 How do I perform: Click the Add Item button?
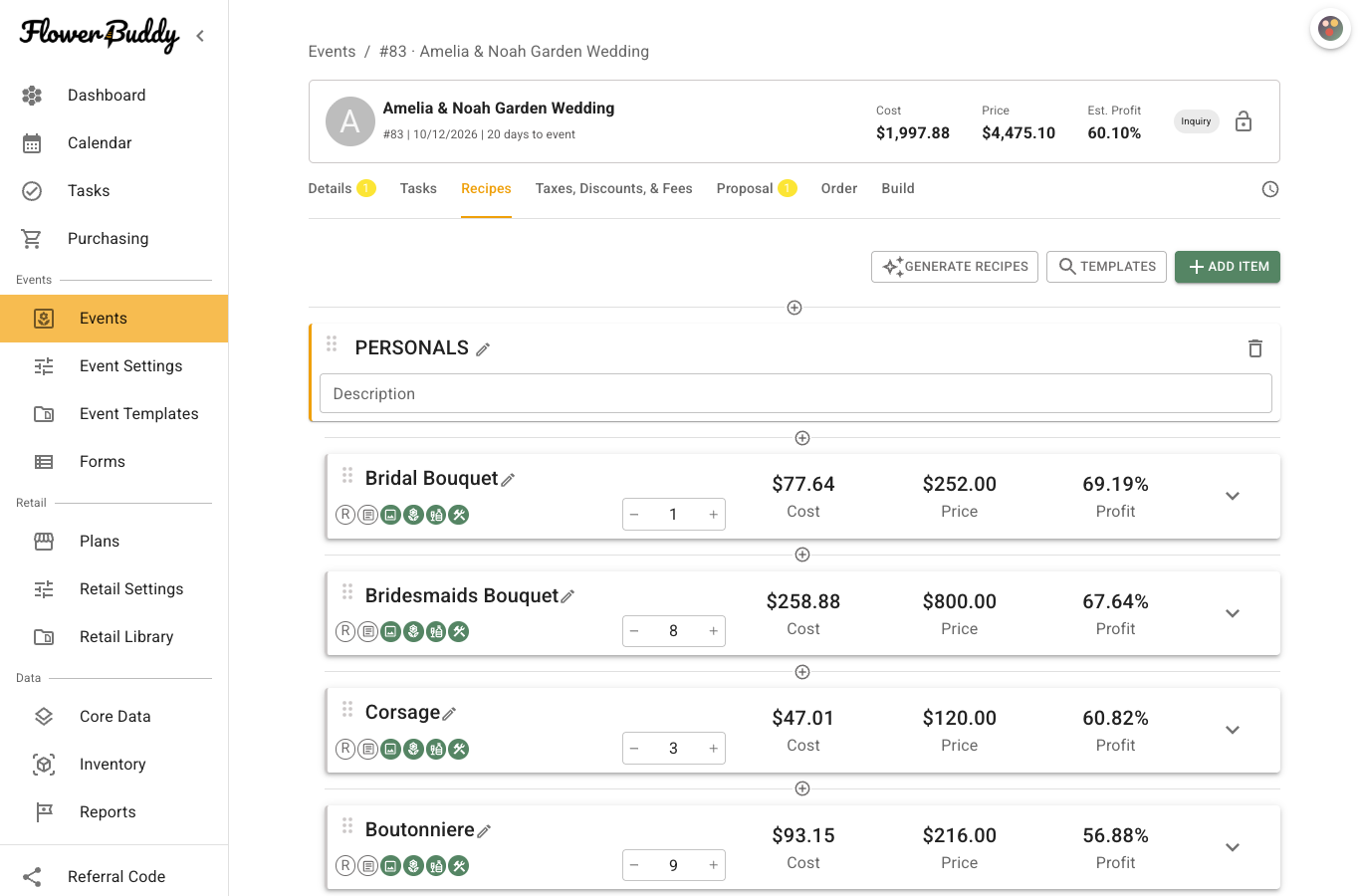[x=1228, y=267]
